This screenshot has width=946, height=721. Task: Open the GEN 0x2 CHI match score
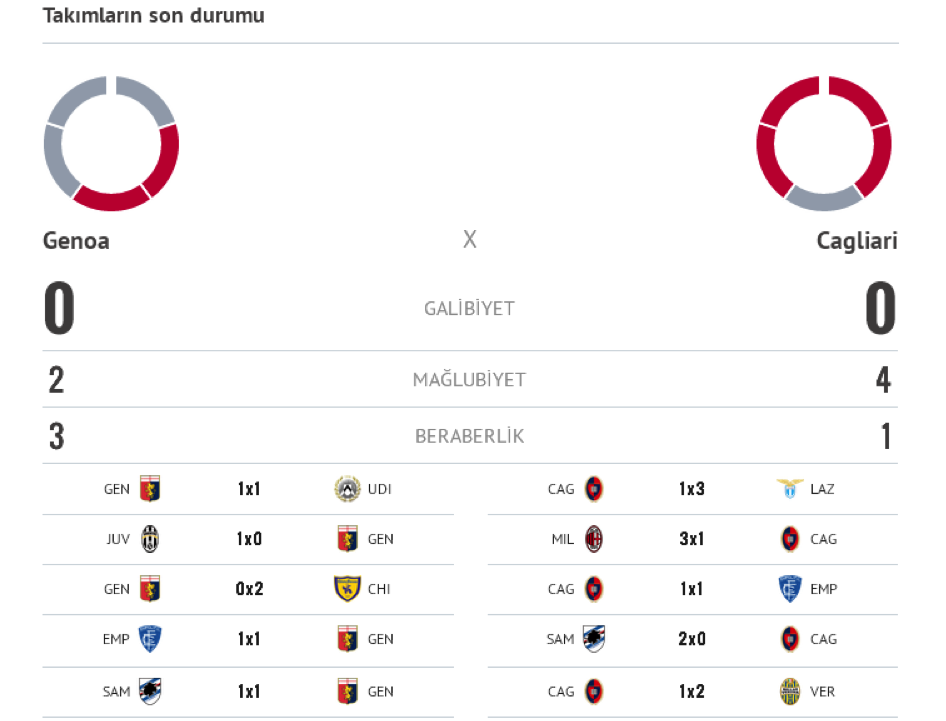point(249,589)
